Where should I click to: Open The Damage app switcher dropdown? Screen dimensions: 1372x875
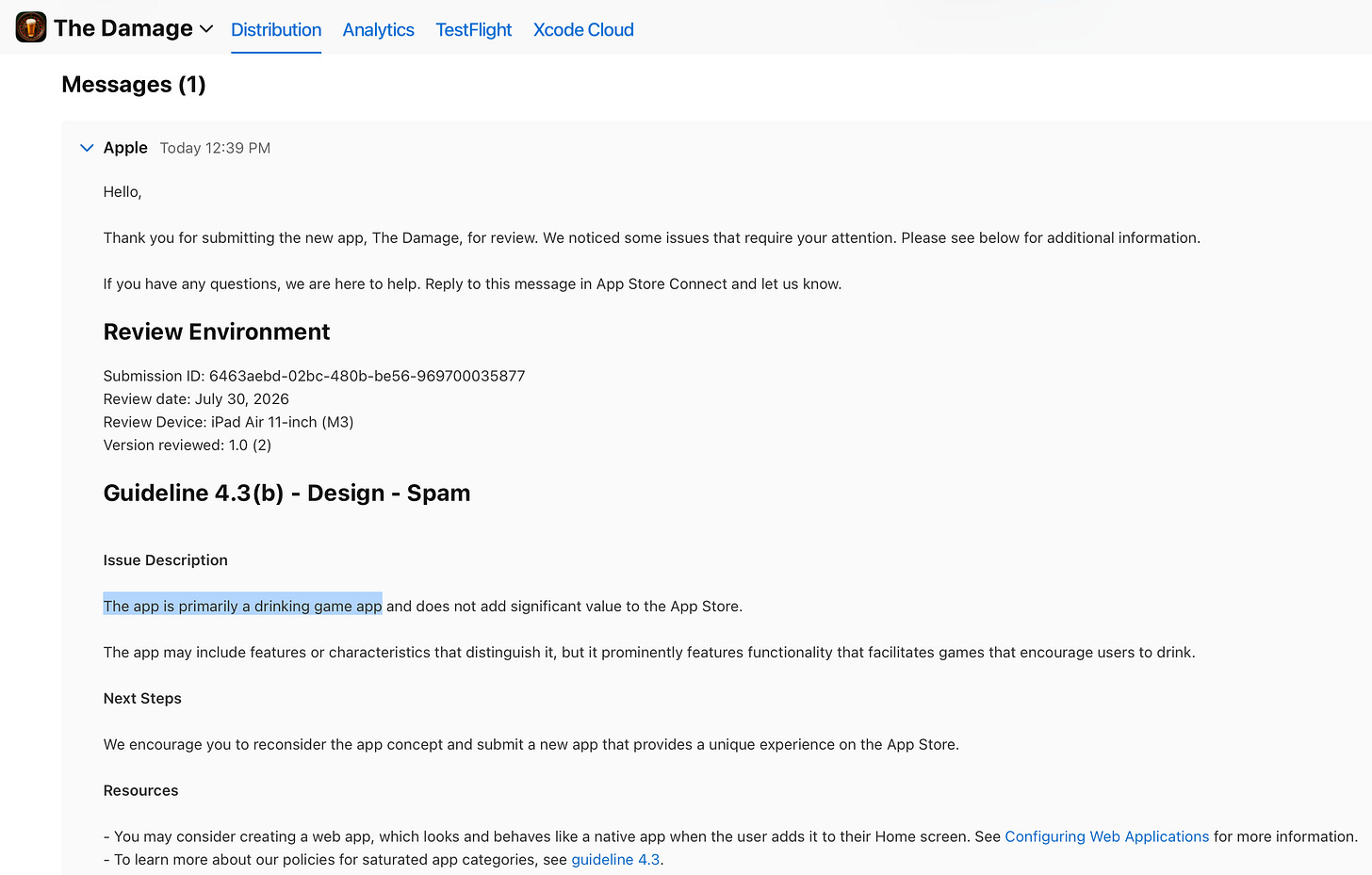[x=205, y=29]
